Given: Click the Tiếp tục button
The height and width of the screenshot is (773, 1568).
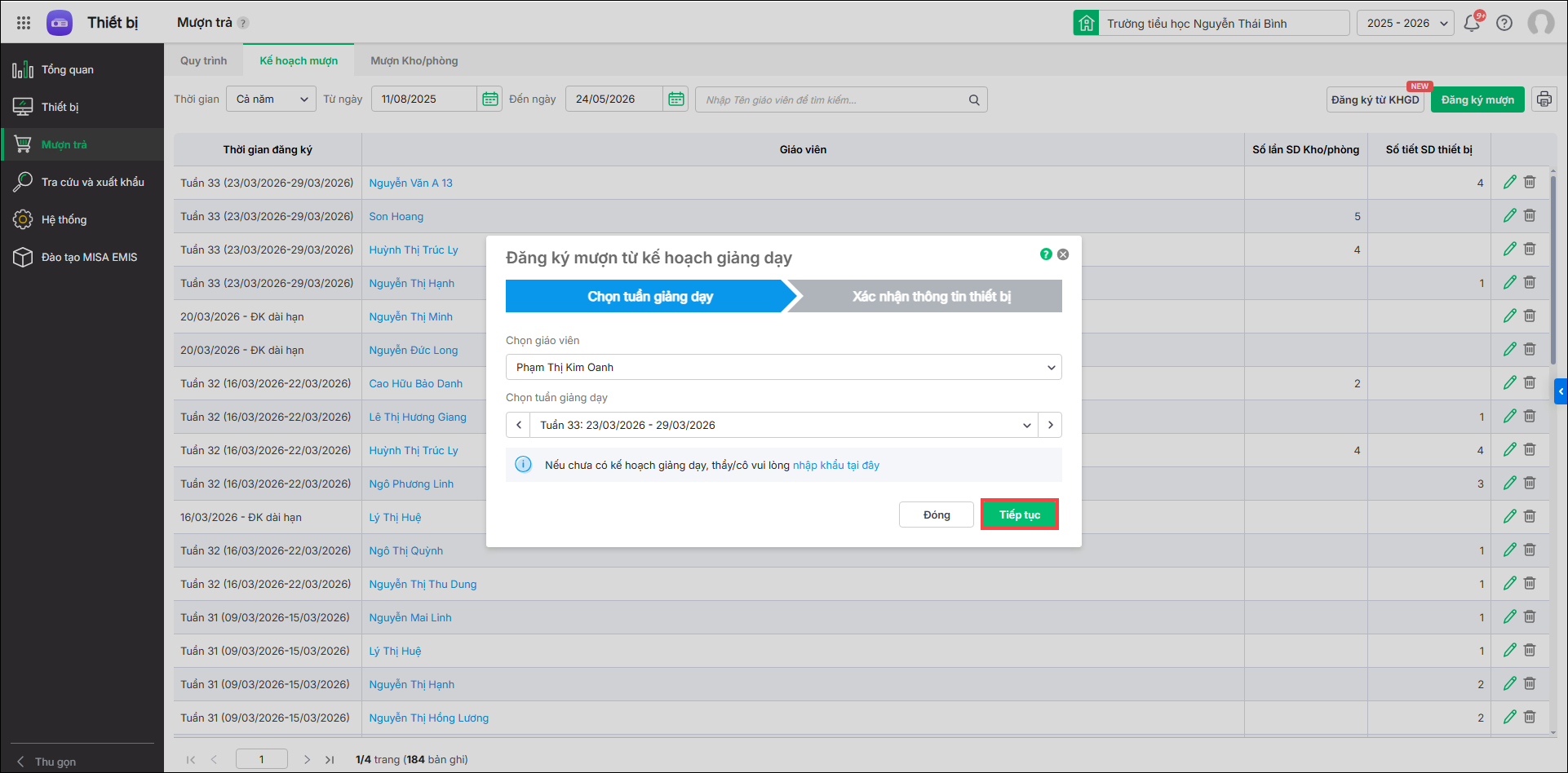Looking at the screenshot, I should pos(1020,515).
